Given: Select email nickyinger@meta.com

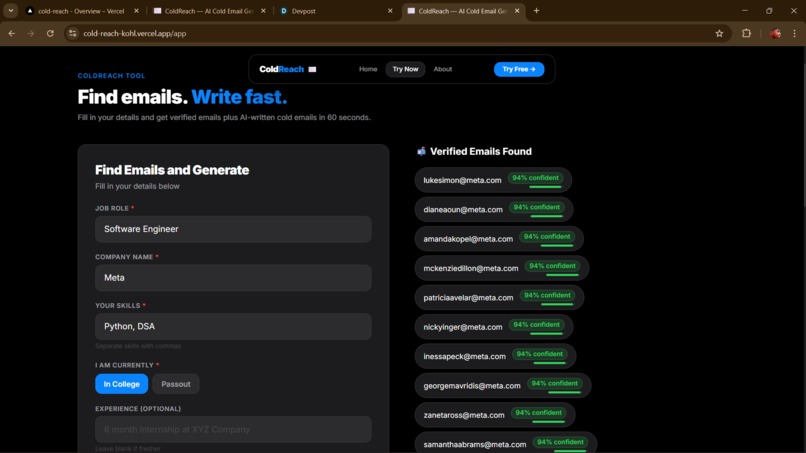Looking at the screenshot, I should 463,327.
